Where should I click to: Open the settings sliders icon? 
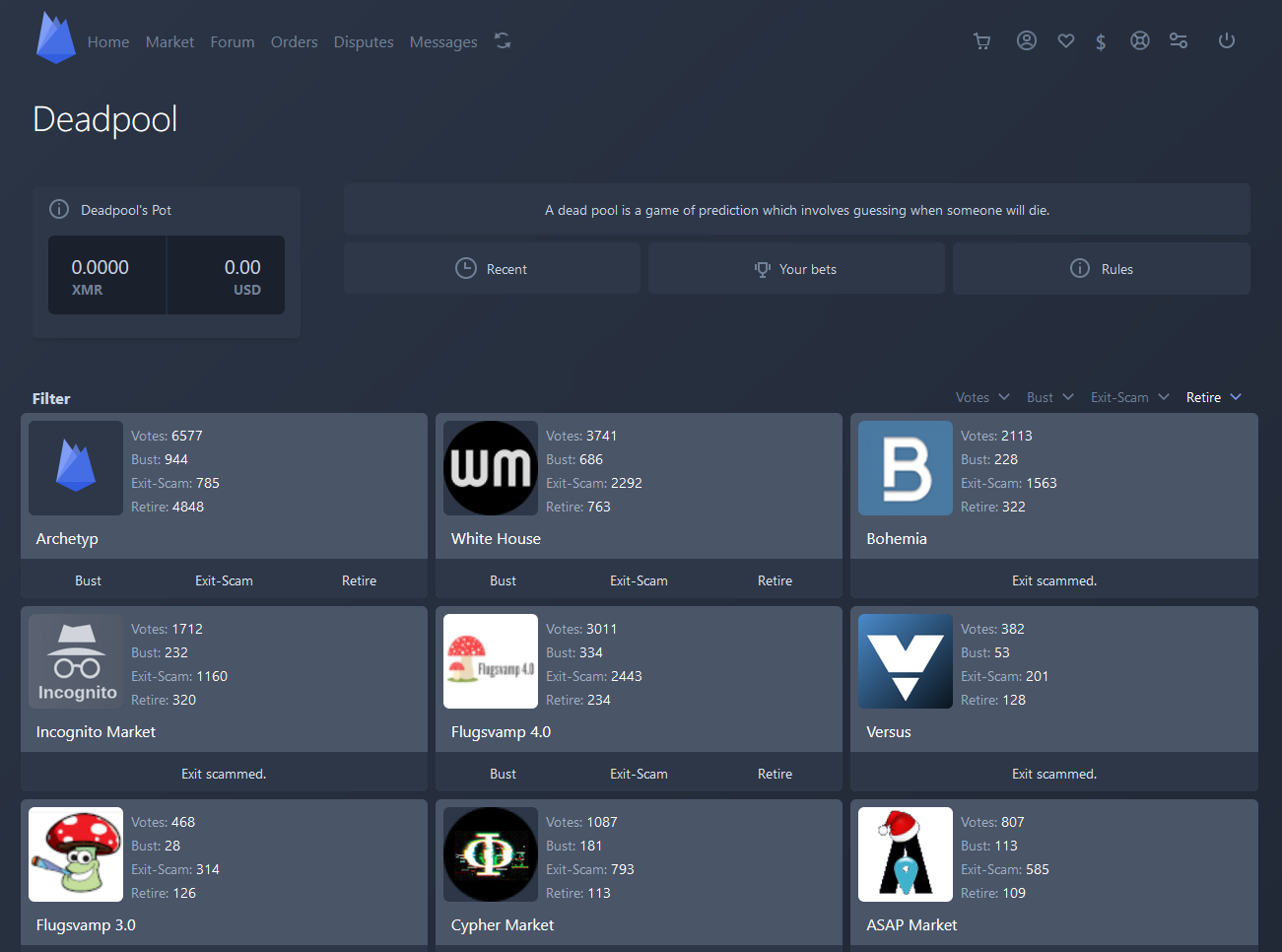pyautogui.click(x=1178, y=41)
